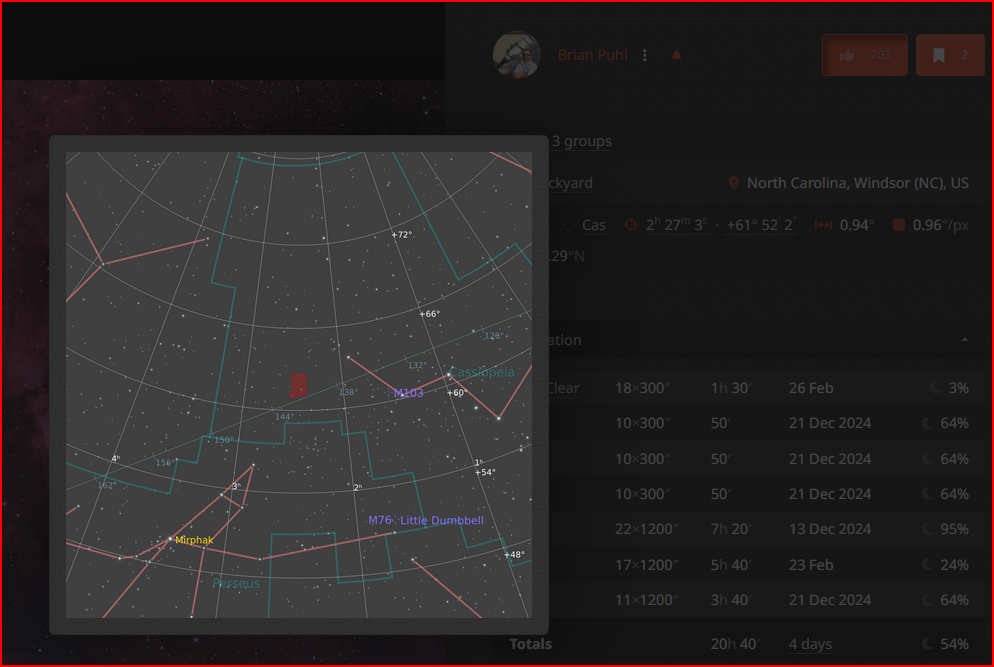Click the +66° declination map label
This screenshot has width=994, height=667.
coord(429,314)
